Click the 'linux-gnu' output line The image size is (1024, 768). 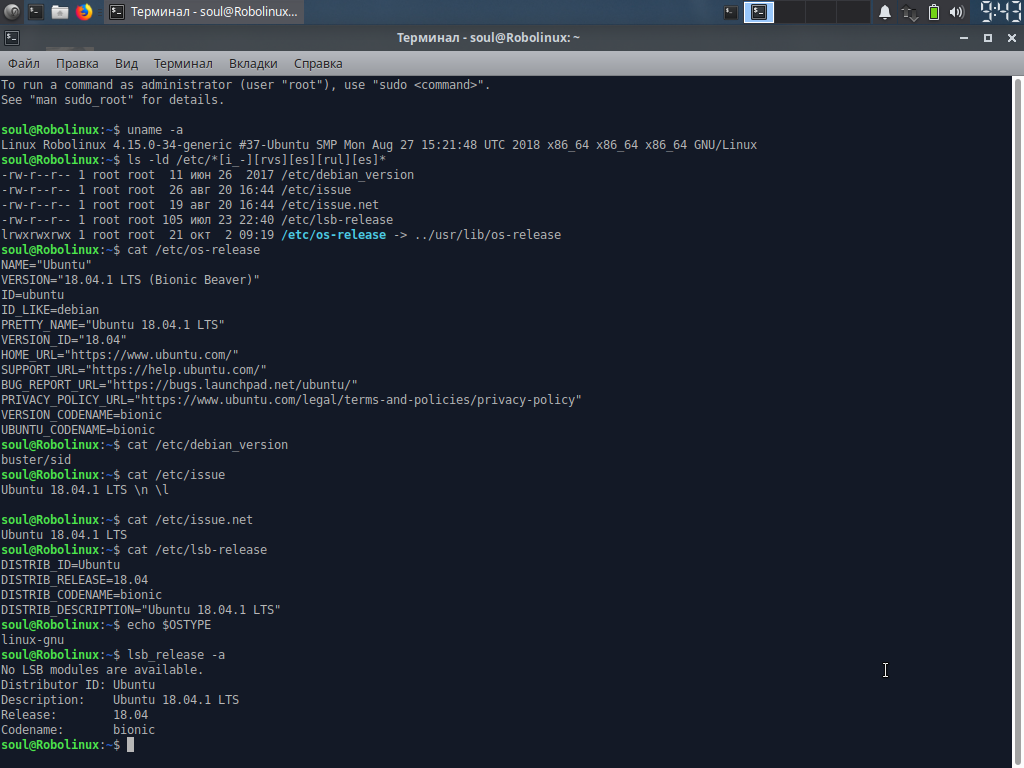click(33, 639)
